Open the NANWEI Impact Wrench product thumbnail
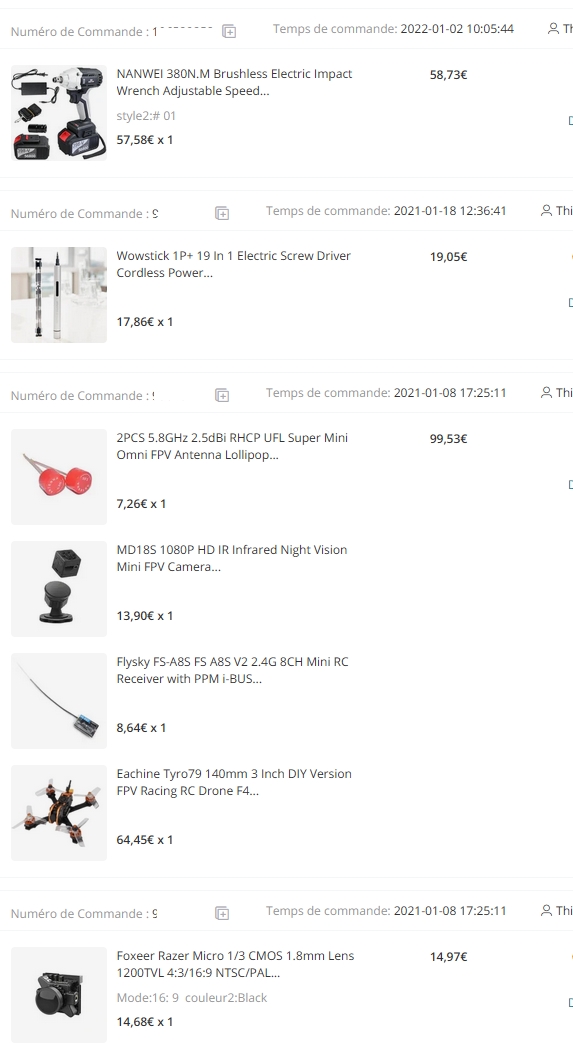The width and height of the screenshot is (573, 1044). tap(59, 113)
